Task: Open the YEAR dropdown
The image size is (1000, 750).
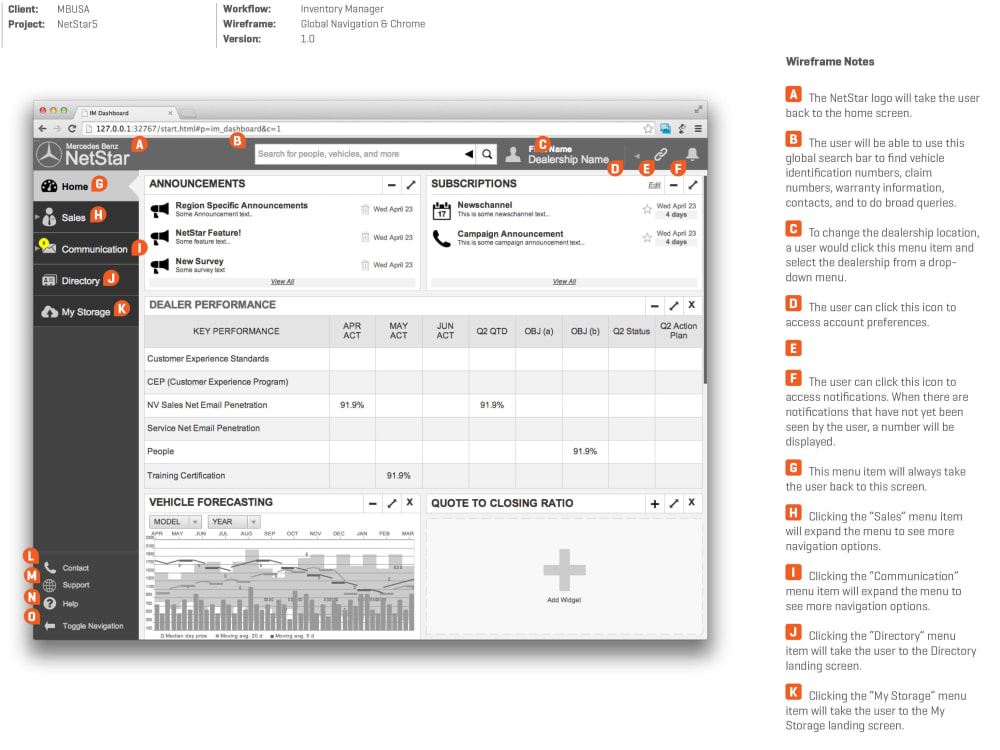Action: tap(234, 522)
